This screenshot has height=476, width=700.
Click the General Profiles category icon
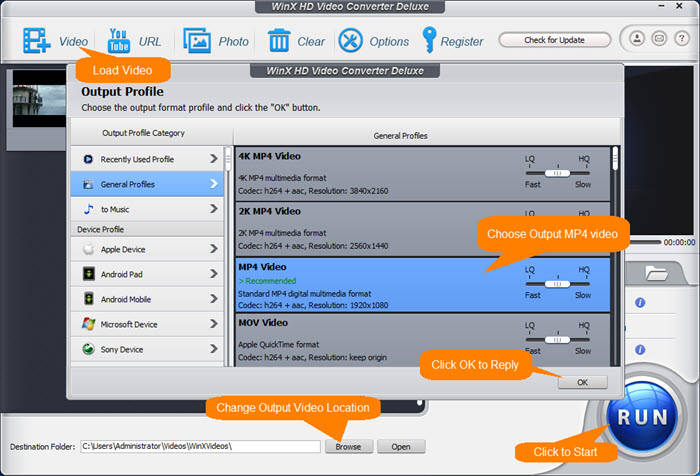coord(88,184)
